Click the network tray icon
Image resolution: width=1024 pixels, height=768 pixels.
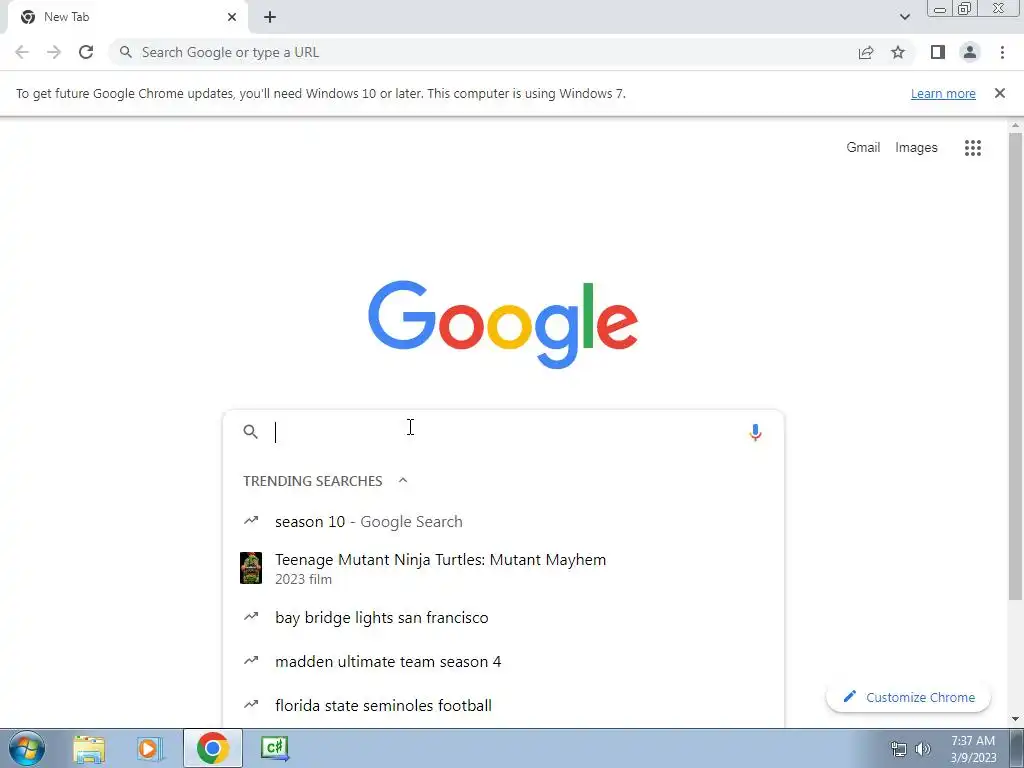point(899,749)
